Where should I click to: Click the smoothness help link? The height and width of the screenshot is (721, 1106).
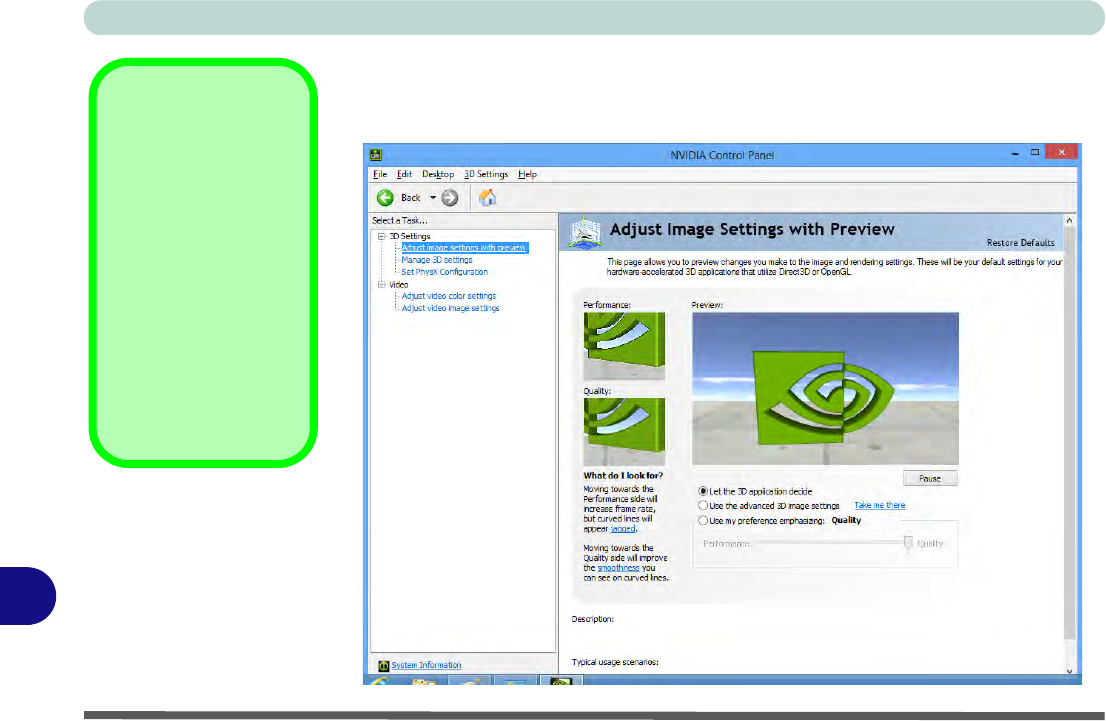pyautogui.click(x=619, y=568)
